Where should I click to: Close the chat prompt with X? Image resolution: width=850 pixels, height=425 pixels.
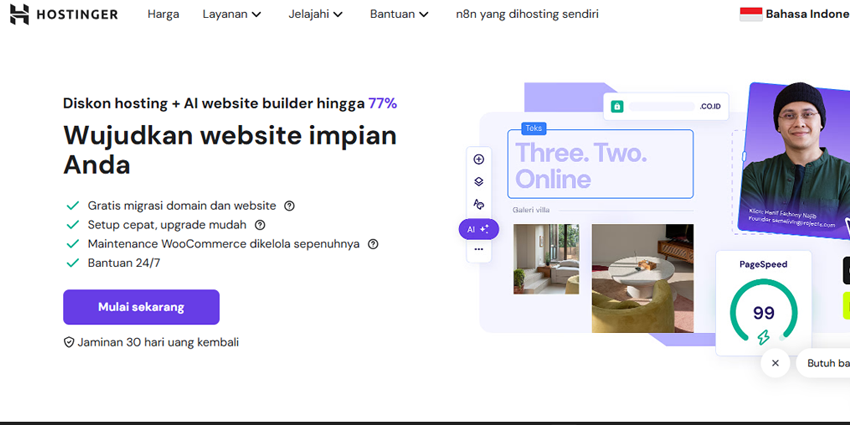pos(775,363)
